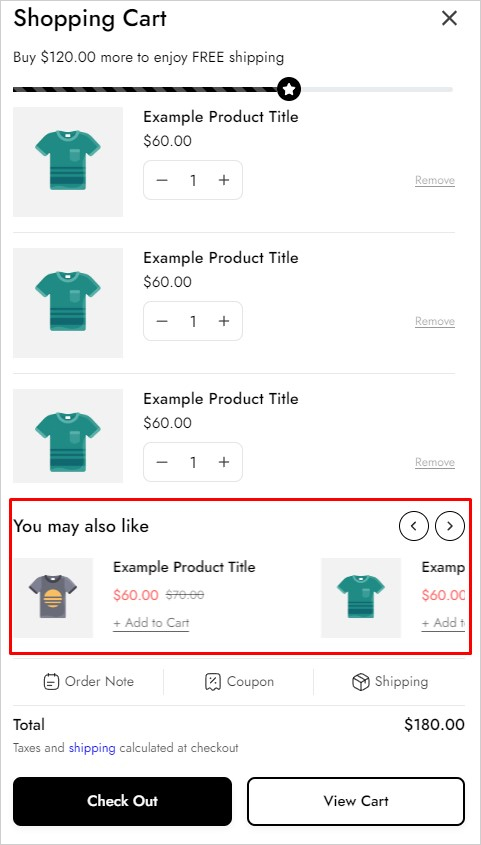Click the View Cart button
This screenshot has height=845, width=481.
click(356, 801)
